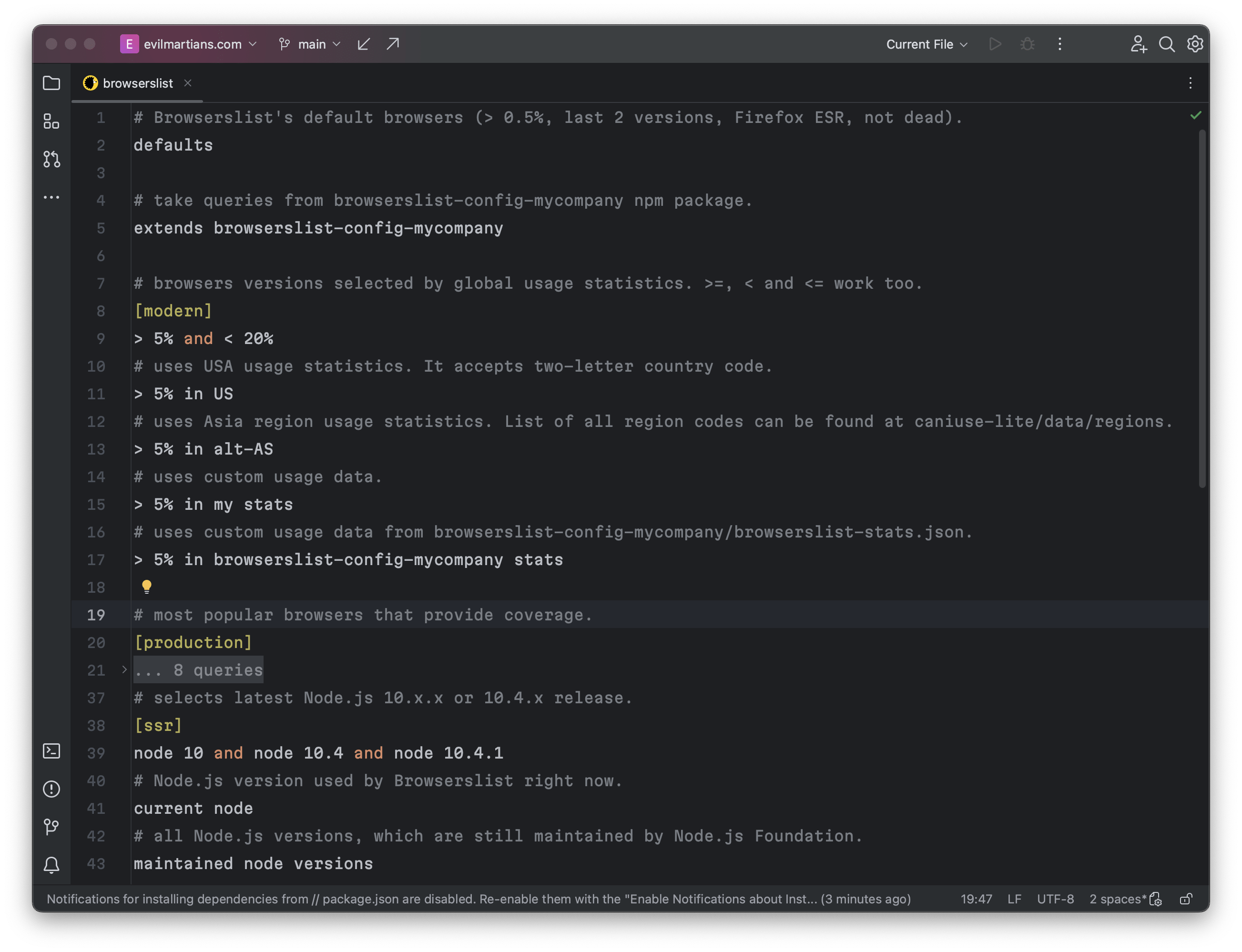Open the Structure tool window icon
This screenshot has height=952, width=1242.
click(51, 122)
